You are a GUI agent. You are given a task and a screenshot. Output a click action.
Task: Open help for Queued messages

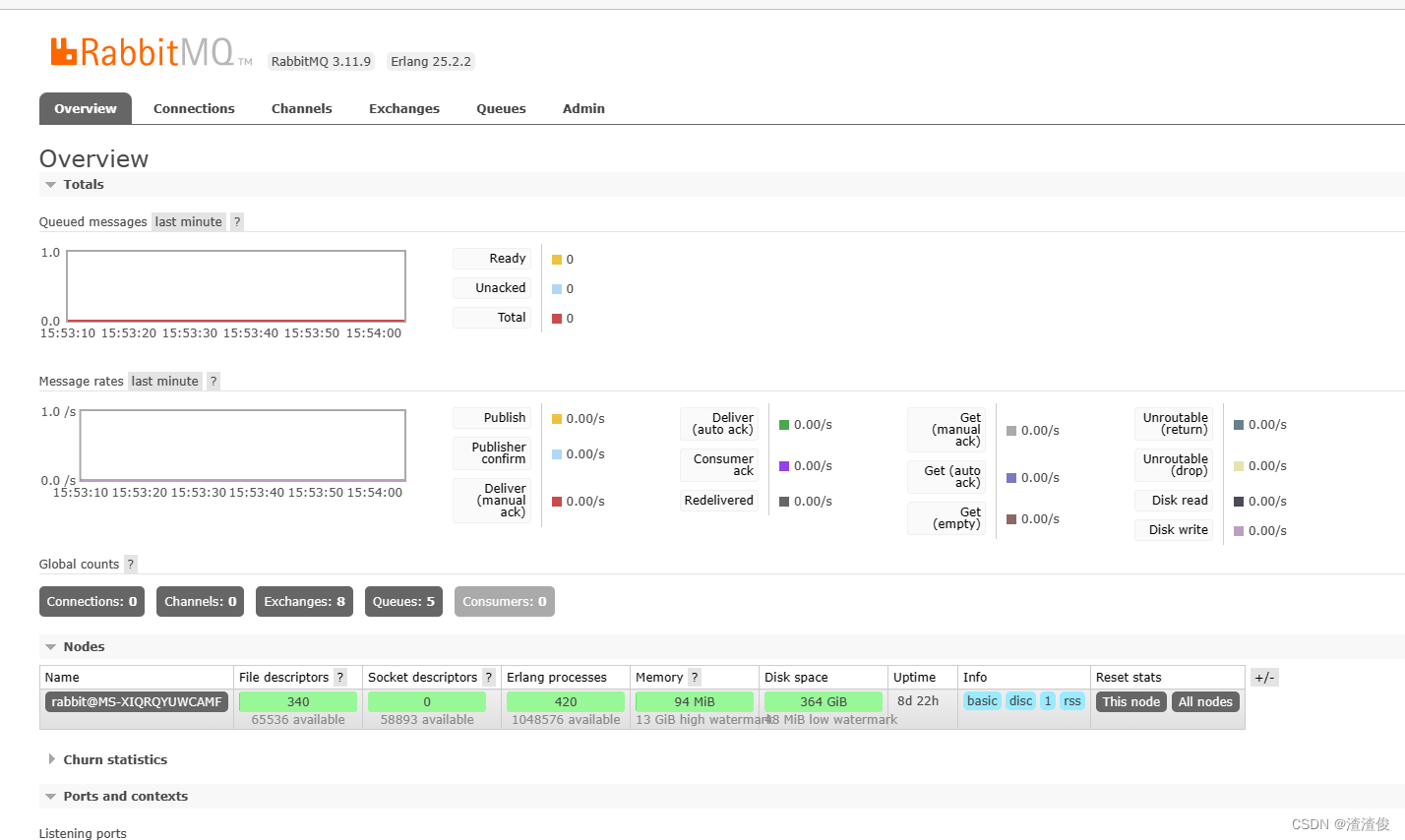(236, 222)
